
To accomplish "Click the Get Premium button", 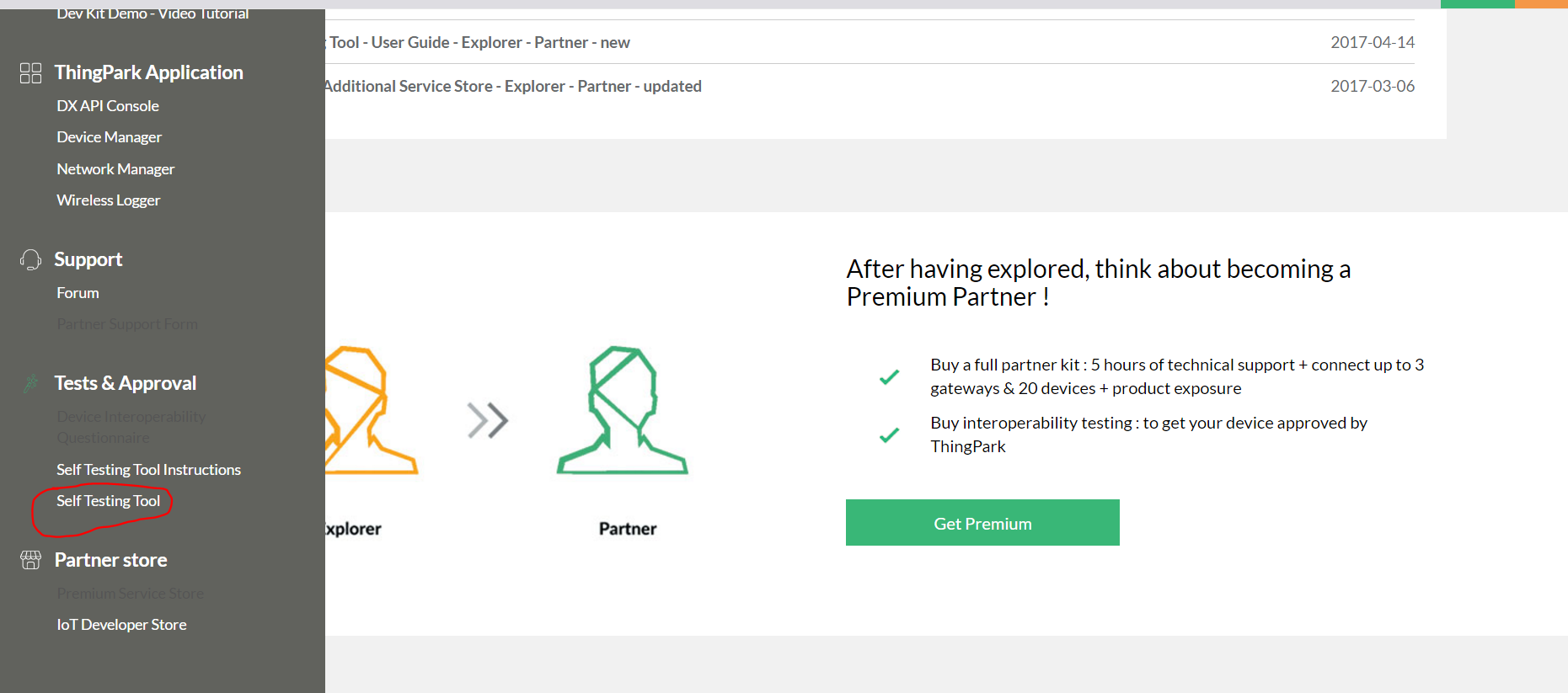I will pyautogui.click(x=982, y=523).
